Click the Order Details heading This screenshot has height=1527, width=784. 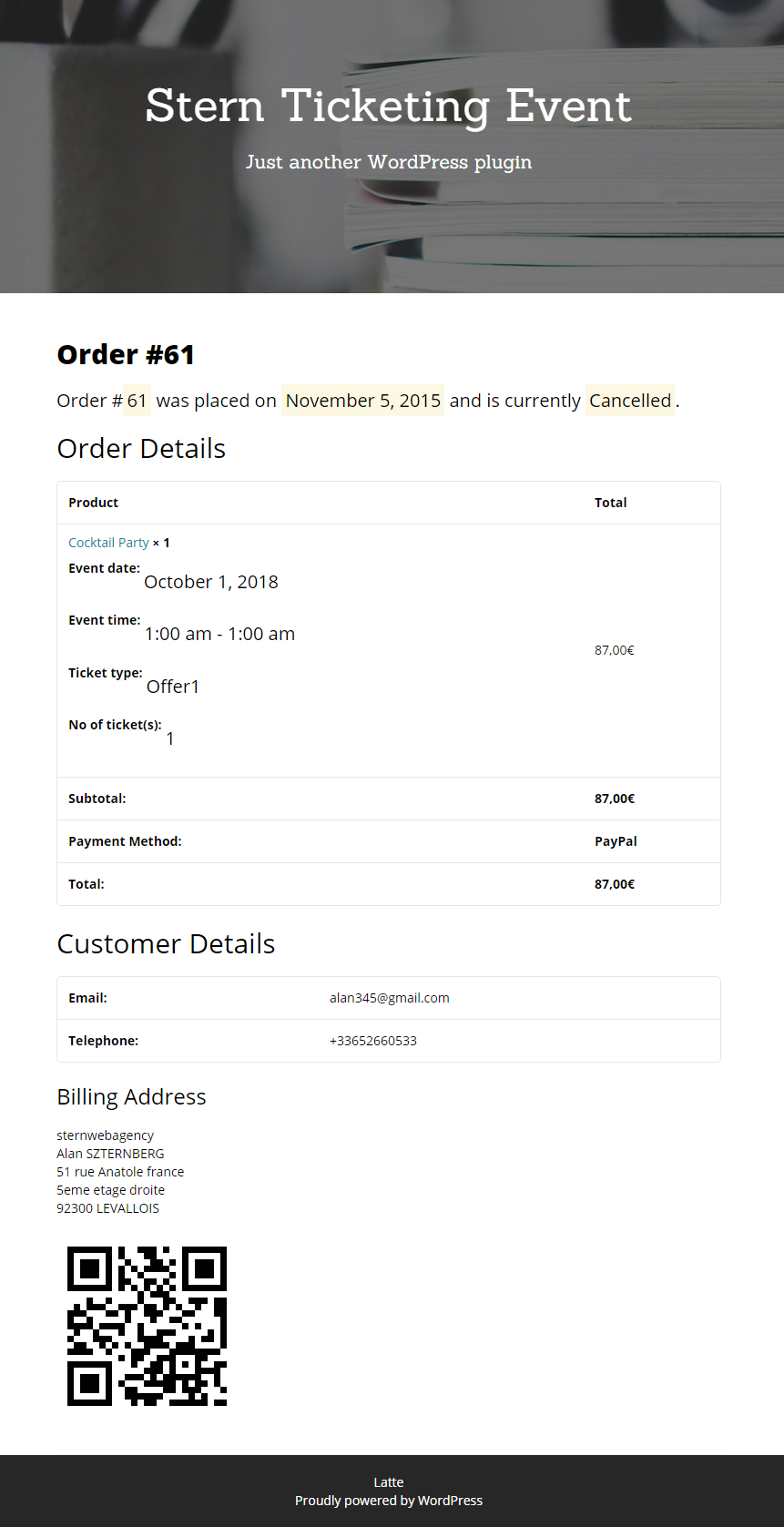pyautogui.click(x=141, y=449)
